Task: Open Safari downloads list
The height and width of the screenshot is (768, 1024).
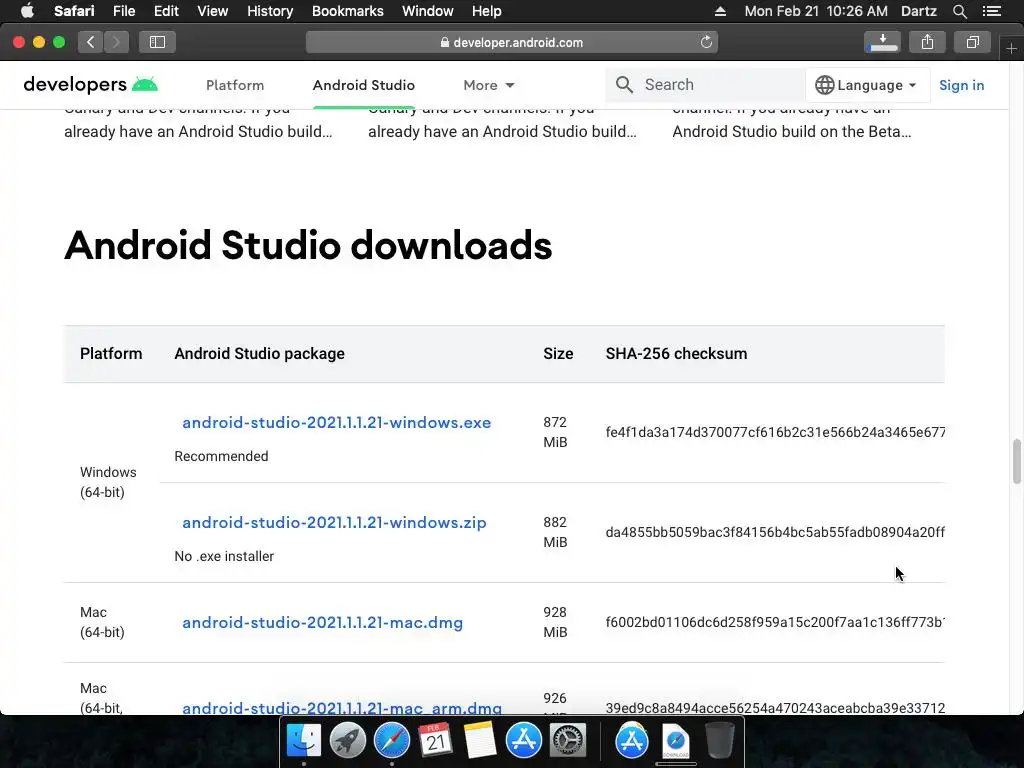Action: pos(882,42)
